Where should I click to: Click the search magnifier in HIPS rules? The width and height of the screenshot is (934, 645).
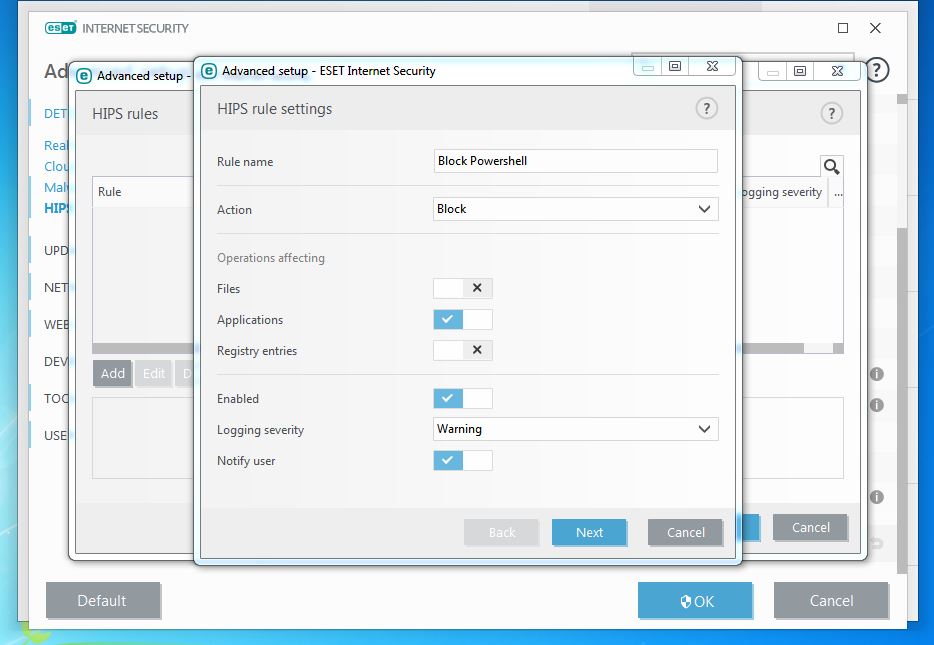pos(832,167)
